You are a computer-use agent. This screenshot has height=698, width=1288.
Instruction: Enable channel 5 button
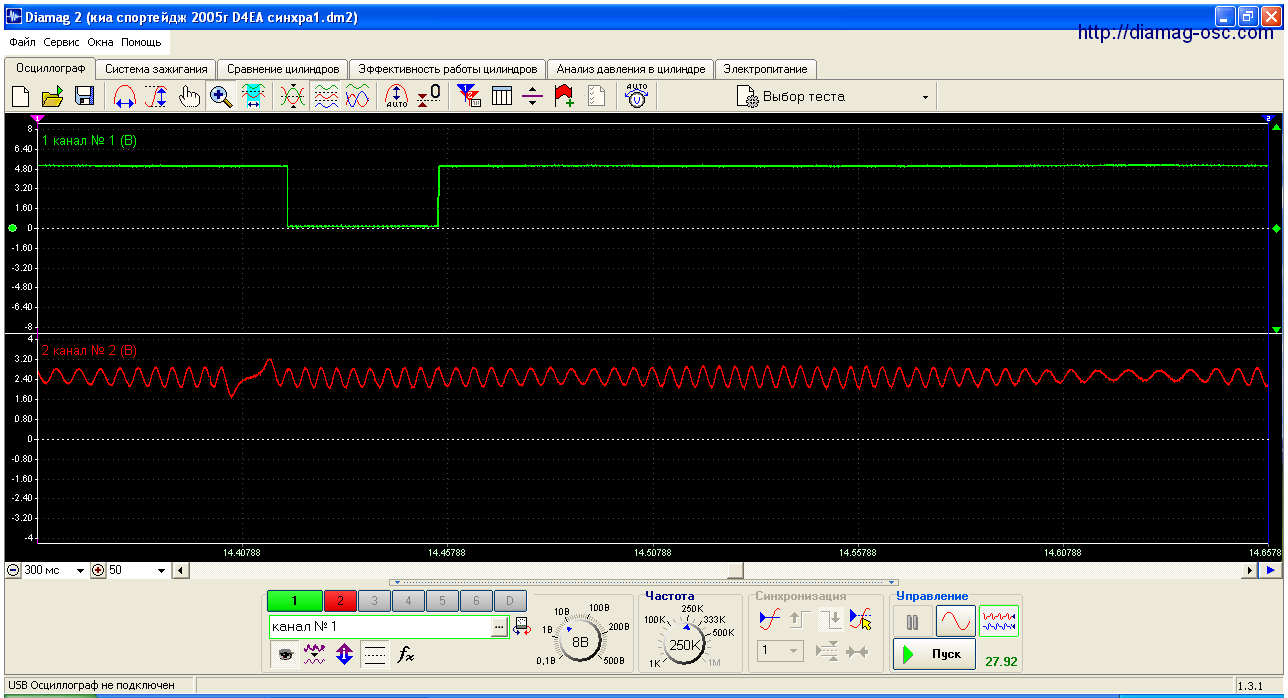point(442,601)
